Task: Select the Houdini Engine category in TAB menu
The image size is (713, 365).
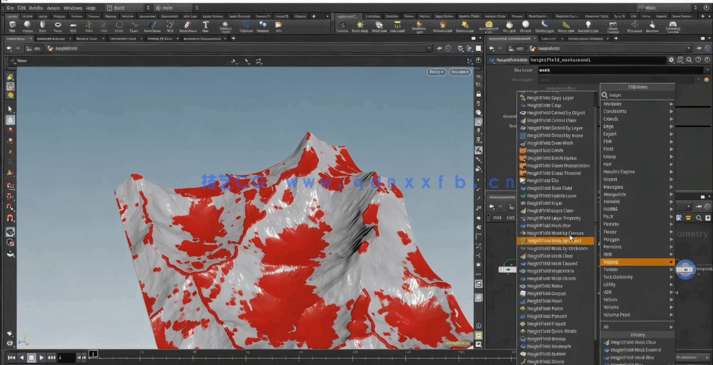Action: (x=637, y=172)
